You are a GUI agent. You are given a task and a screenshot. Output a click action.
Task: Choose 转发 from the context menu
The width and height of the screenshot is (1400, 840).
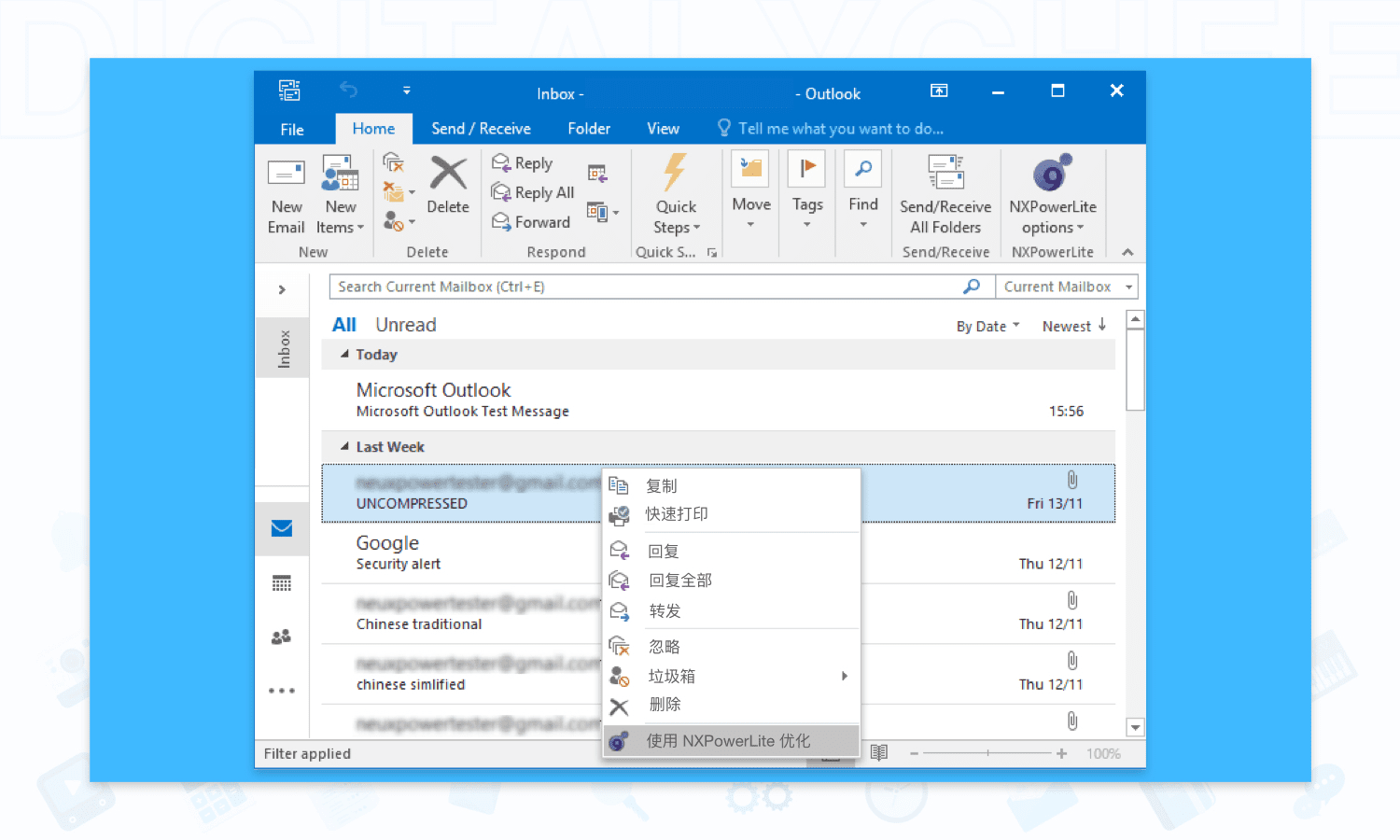731,611
